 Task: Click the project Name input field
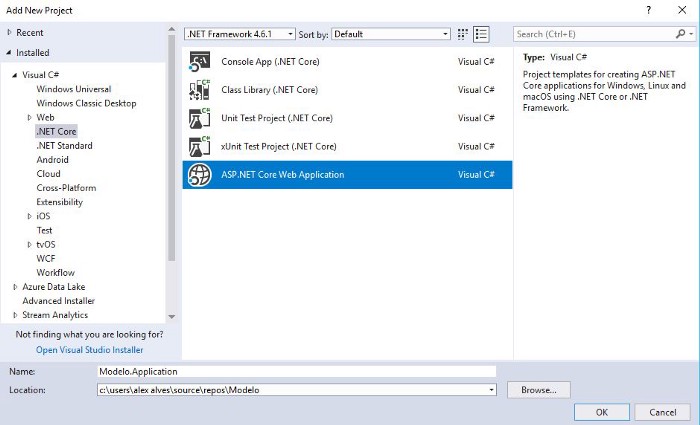coord(296,371)
